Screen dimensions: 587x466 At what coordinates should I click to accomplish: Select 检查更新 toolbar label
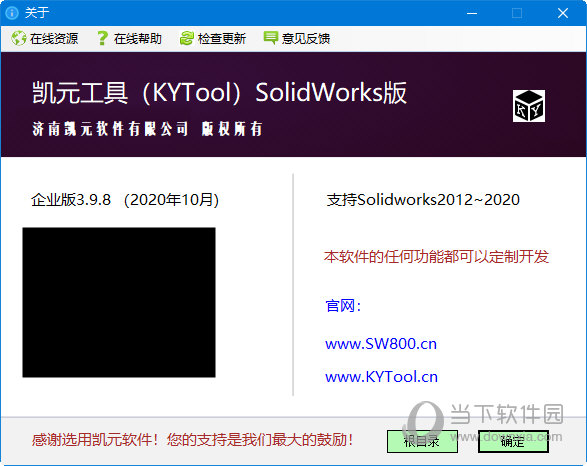[222, 39]
